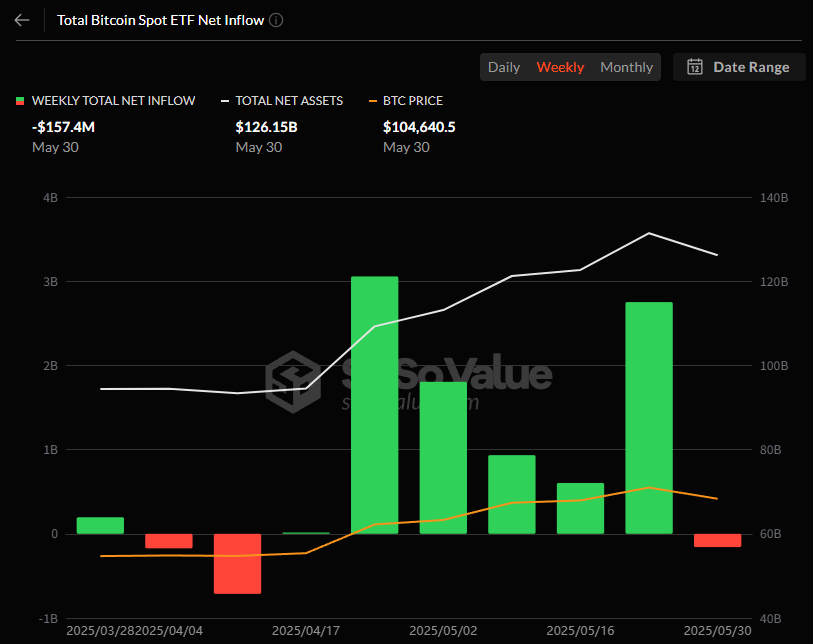Select the large red outflow bar near -0.7B
This screenshot has height=644, width=813.
tap(237, 564)
